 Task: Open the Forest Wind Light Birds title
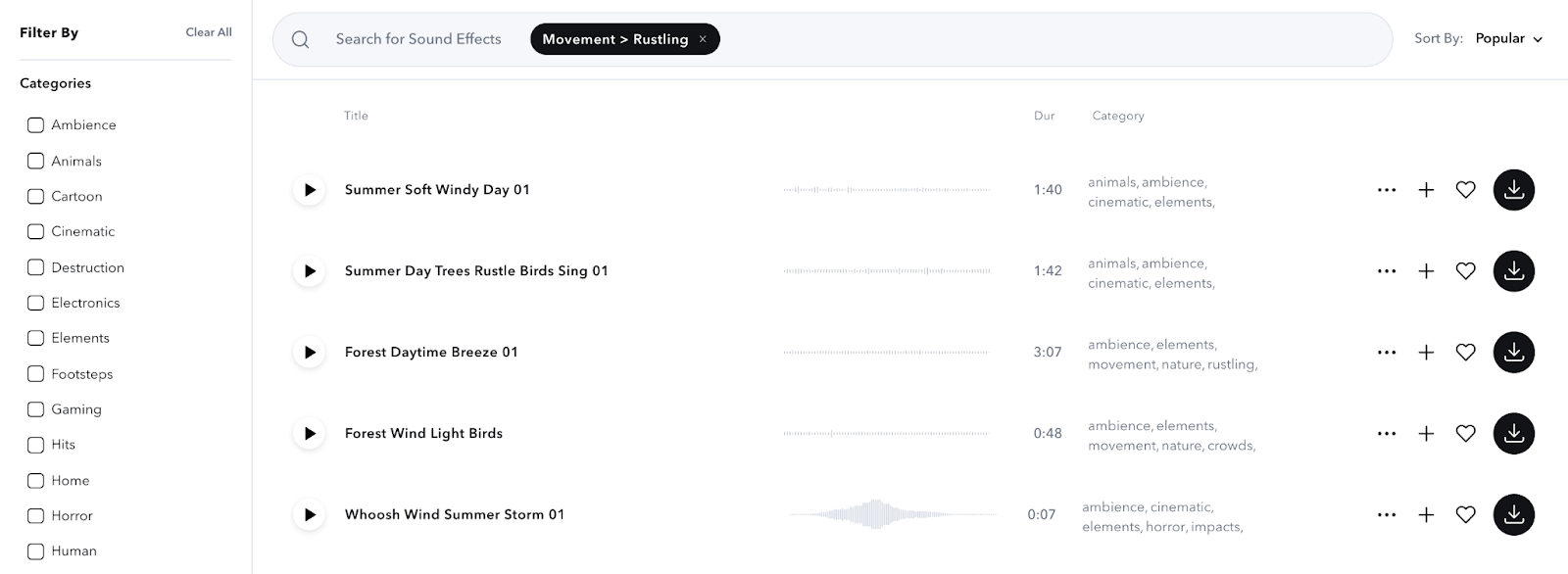click(x=423, y=434)
